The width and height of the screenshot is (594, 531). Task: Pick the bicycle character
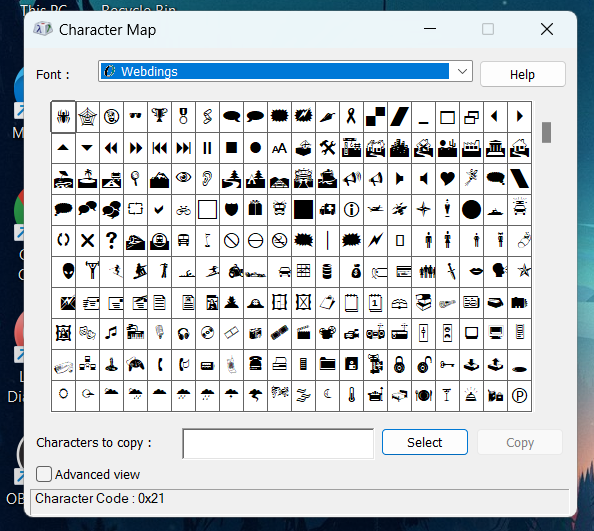point(183,210)
